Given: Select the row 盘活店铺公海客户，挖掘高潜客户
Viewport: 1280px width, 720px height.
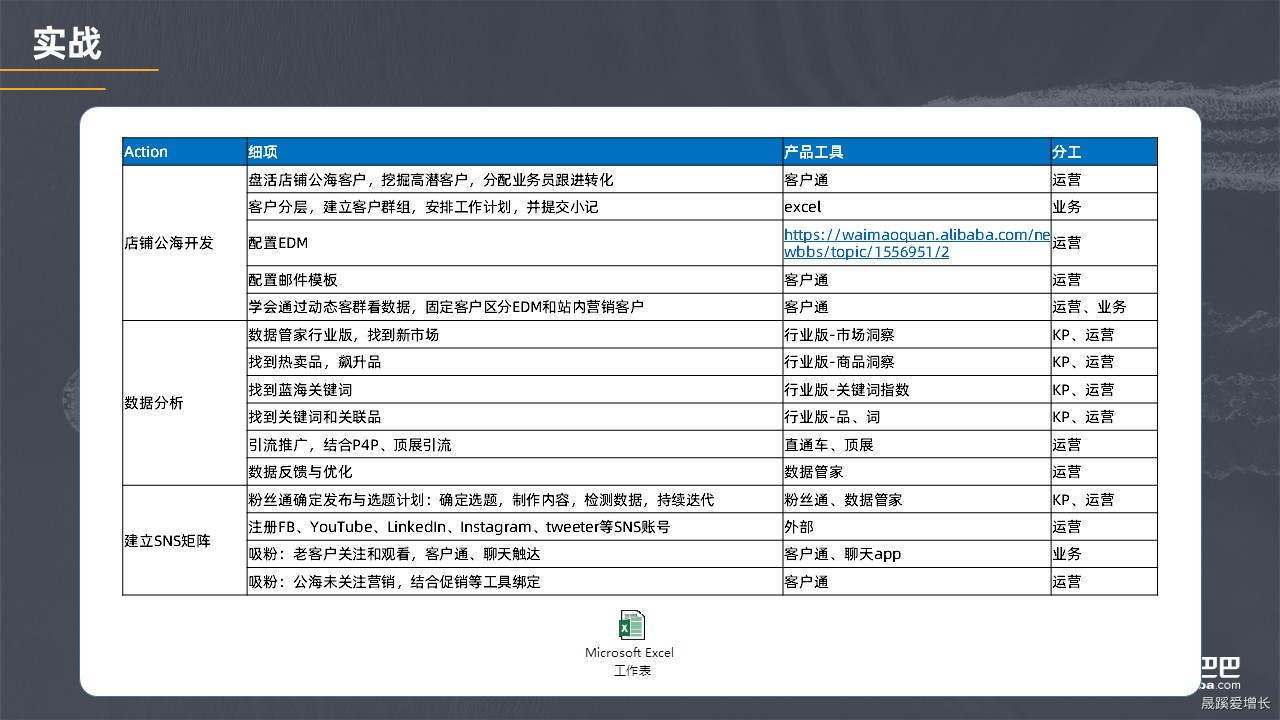Looking at the screenshot, I should (640, 180).
